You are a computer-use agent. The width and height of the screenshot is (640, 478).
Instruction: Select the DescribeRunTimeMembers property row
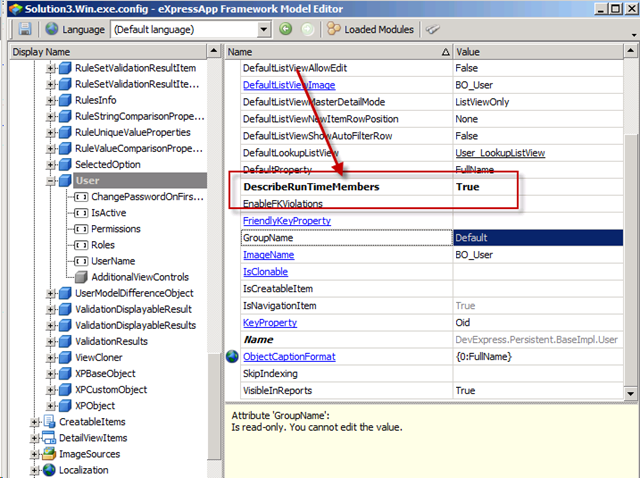pos(433,187)
